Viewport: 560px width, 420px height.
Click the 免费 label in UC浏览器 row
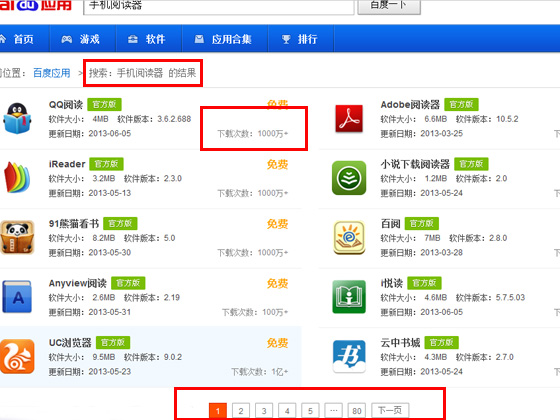click(278, 343)
